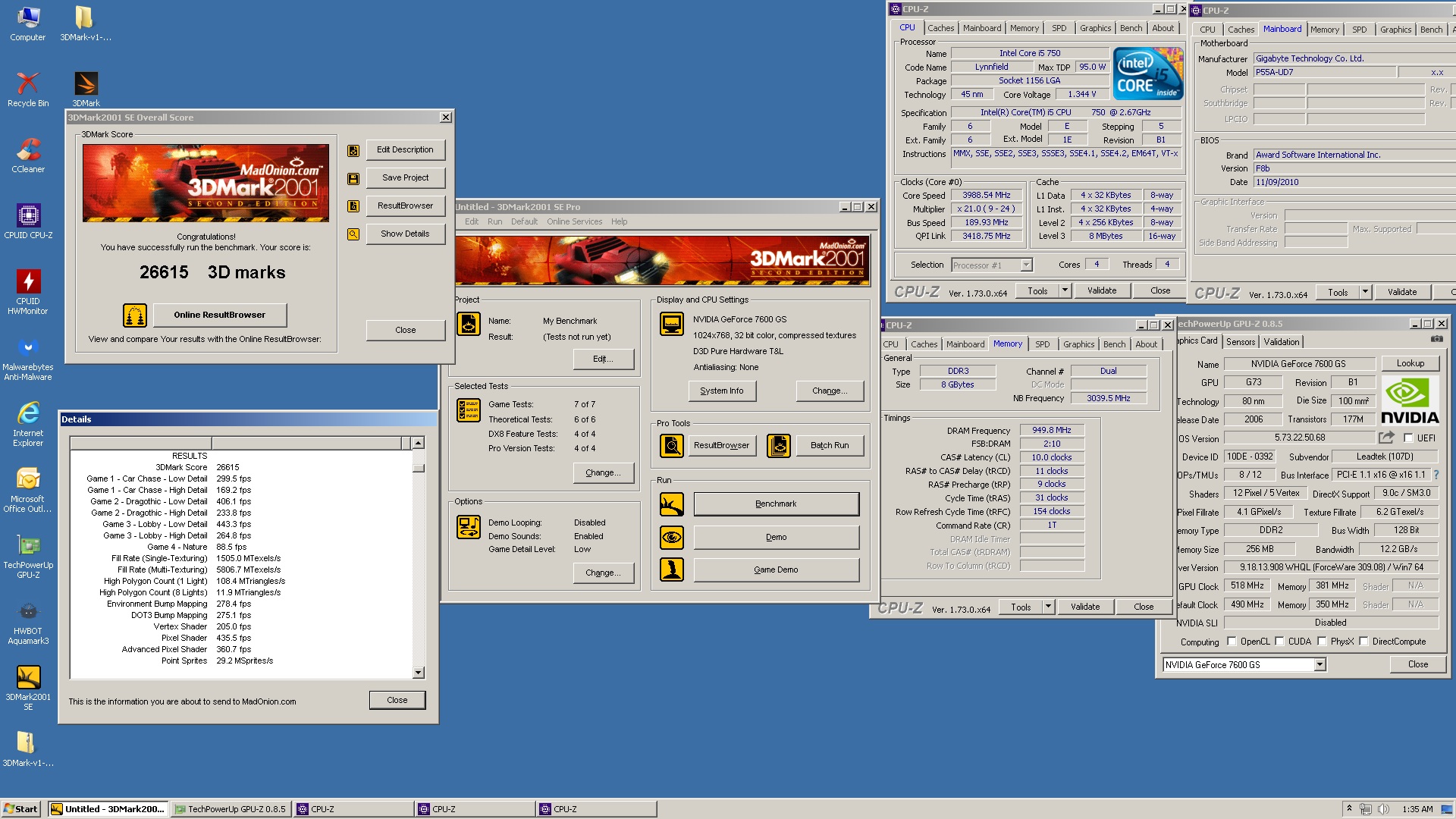The width and height of the screenshot is (1456, 819).
Task: Launch CPUID HWMonitor desktop shortcut
Action: (x=28, y=292)
